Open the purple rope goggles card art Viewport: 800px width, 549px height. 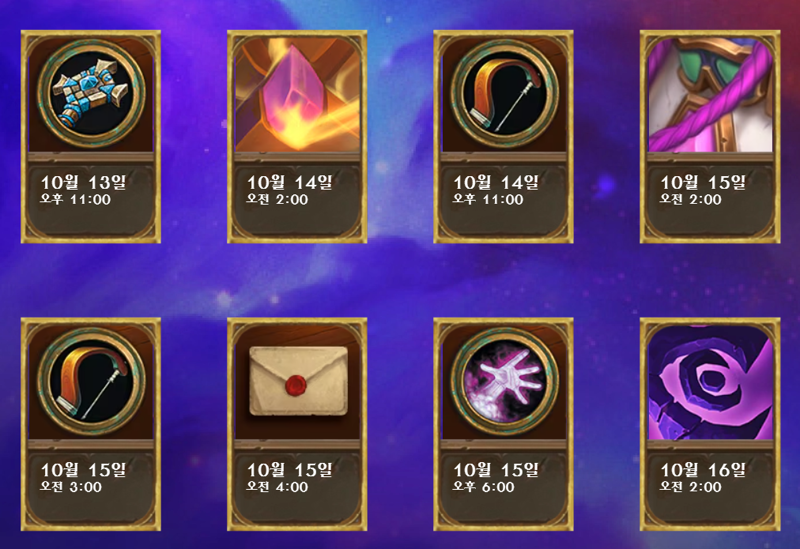(710, 95)
